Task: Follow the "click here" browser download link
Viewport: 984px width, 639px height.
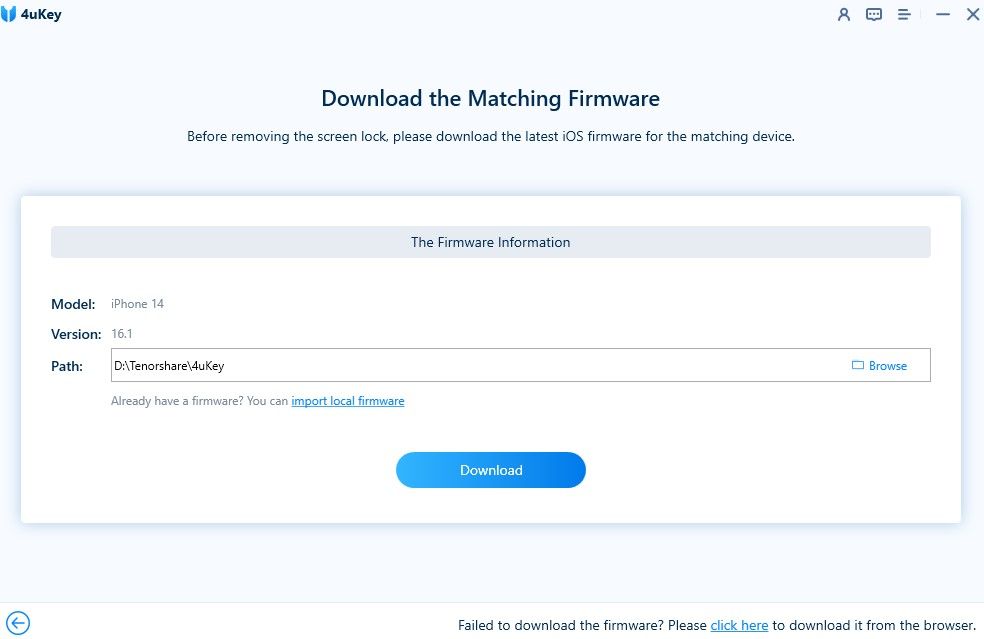Action: click(739, 626)
